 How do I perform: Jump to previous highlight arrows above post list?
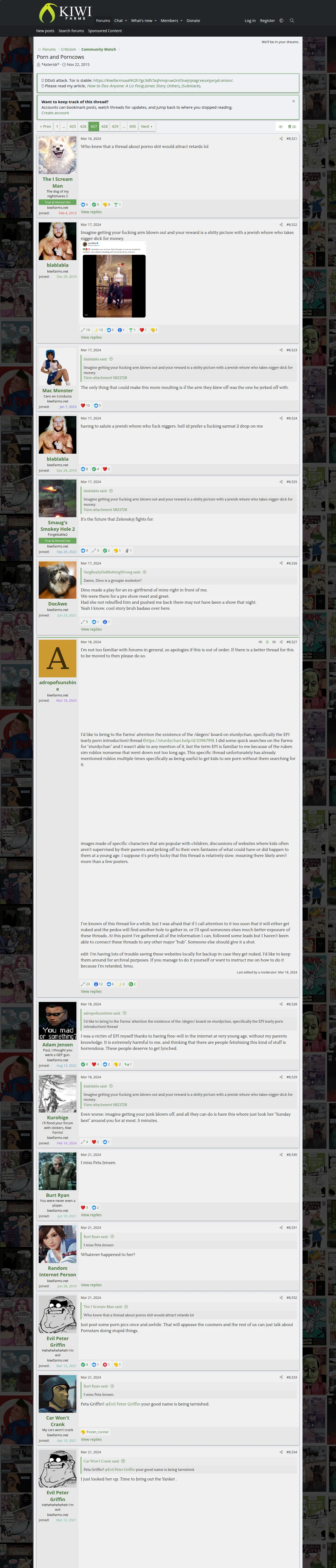(281, 126)
